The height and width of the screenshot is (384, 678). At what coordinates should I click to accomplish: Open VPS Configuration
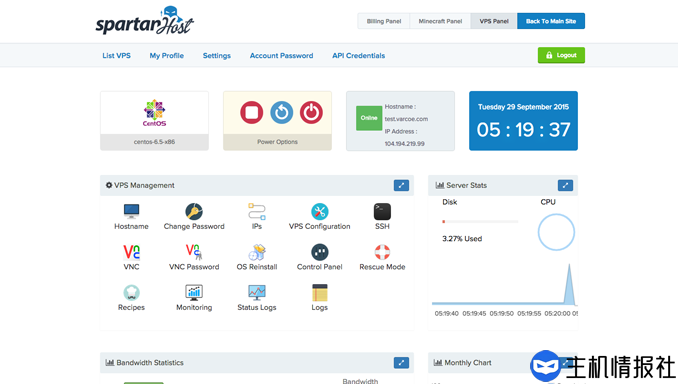point(320,211)
